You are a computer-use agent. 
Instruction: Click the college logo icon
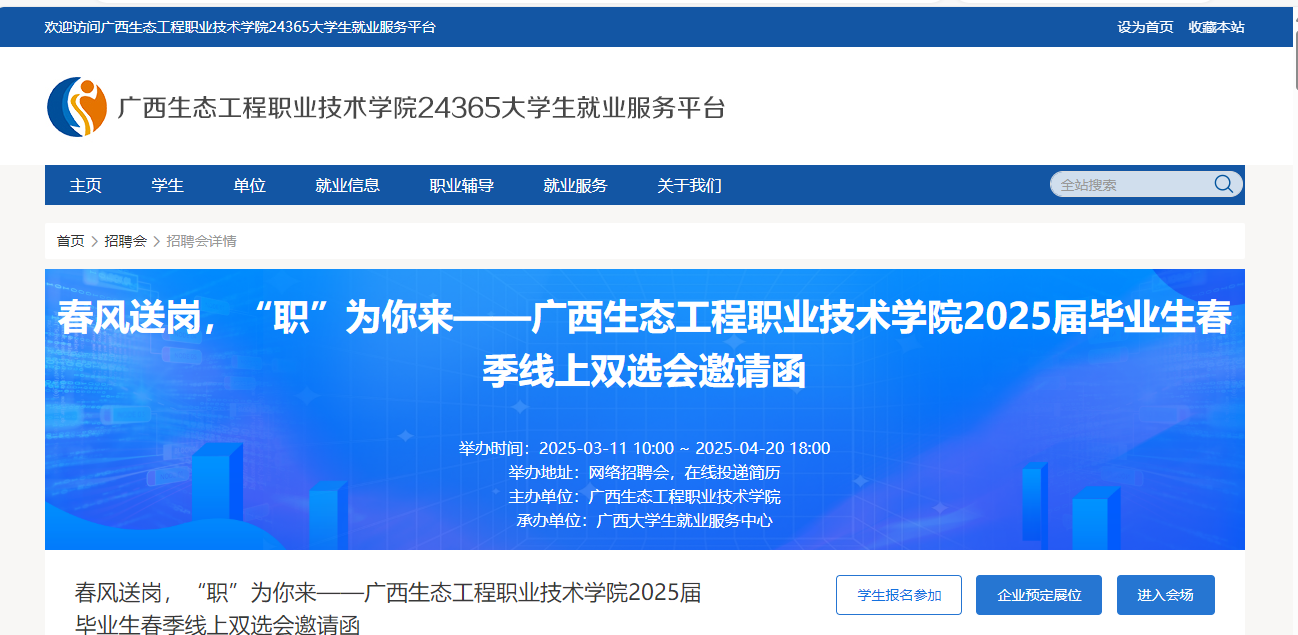tap(77, 107)
